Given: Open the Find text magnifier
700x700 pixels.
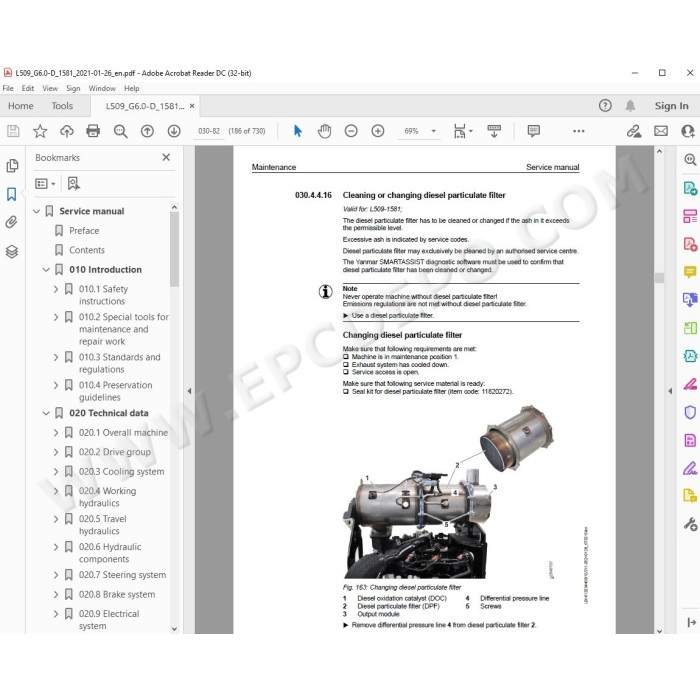Looking at the screenshot, I should click(121, 131).
